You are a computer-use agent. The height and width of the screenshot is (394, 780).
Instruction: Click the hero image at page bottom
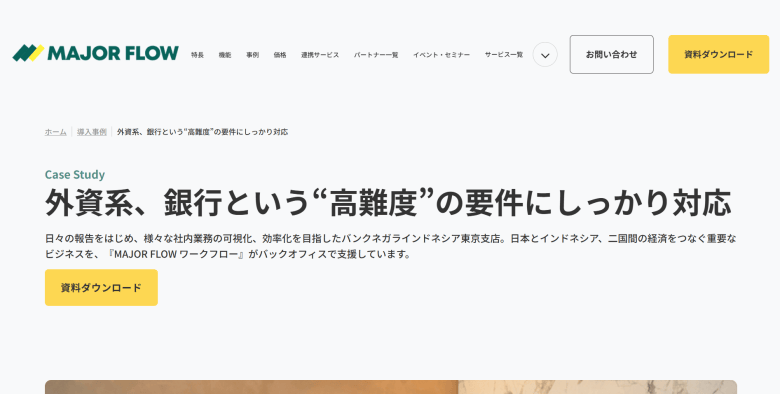(x=390, y=387)
